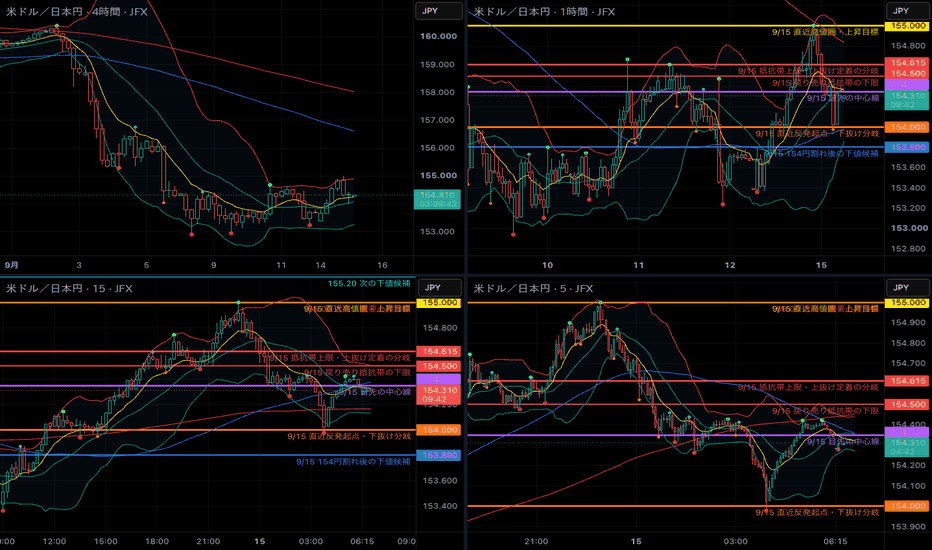Click the yellow 155.000 price label on the 1-hour chart
This screenshot has height=550, width=932.
point(908,26)
